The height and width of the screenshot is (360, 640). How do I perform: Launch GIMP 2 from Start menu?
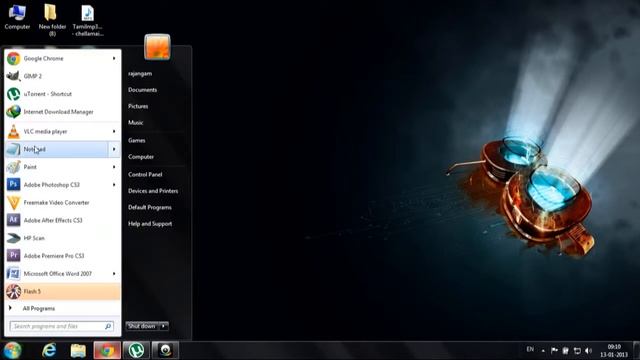click(x=62, y=76)
